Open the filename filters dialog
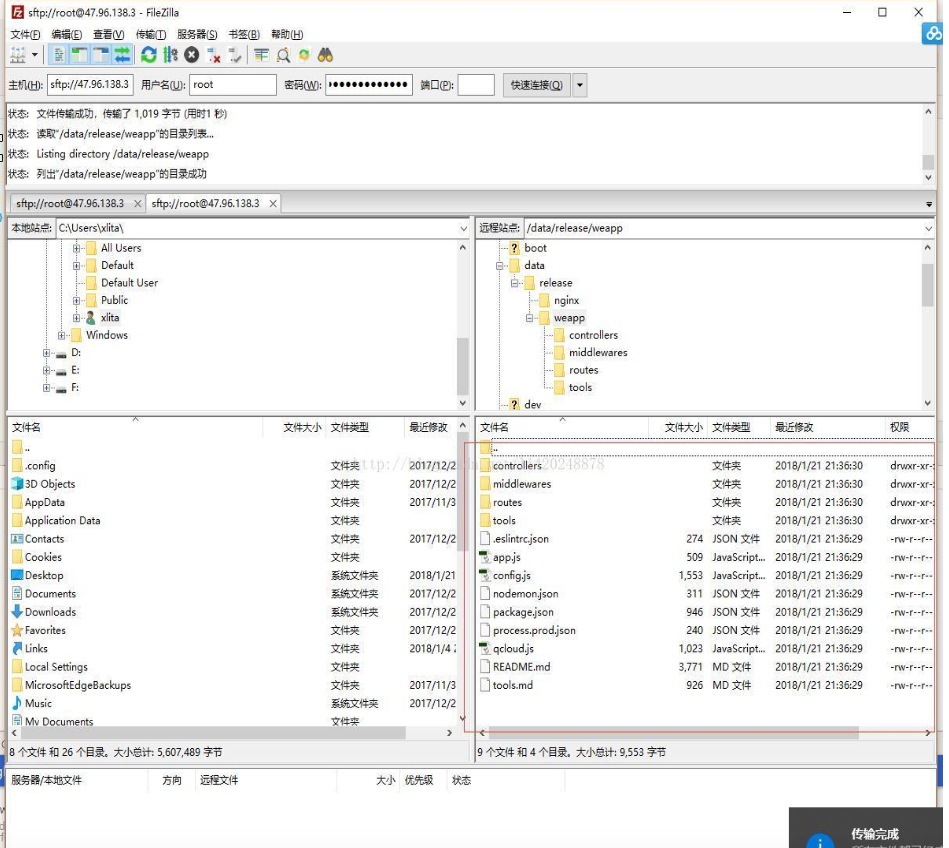The width and height of the screenshot is (949, 848). point(261,56)
